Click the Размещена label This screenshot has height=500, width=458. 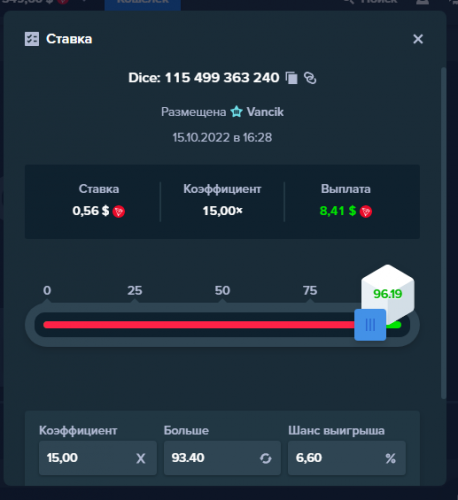click(x=193, y=112)
